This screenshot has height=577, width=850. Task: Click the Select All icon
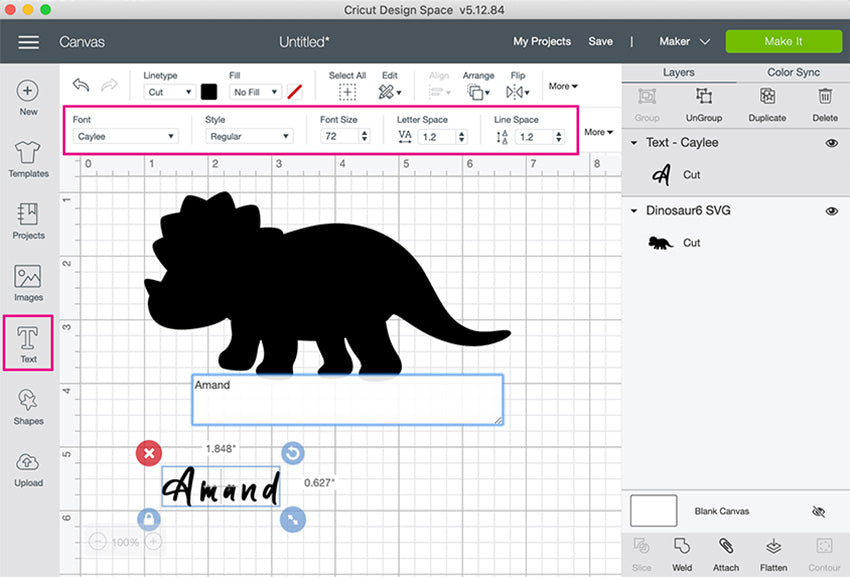[347, 92]
